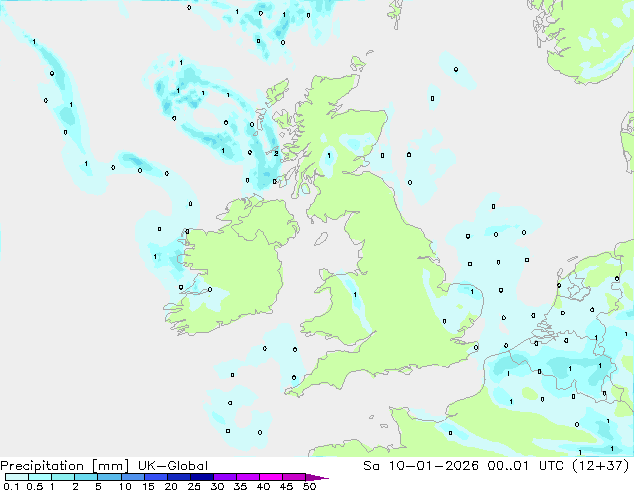The image size is (634, 490).
Task: Choose the 2–5 mm legend color segment
Action: tap(86, 477)
